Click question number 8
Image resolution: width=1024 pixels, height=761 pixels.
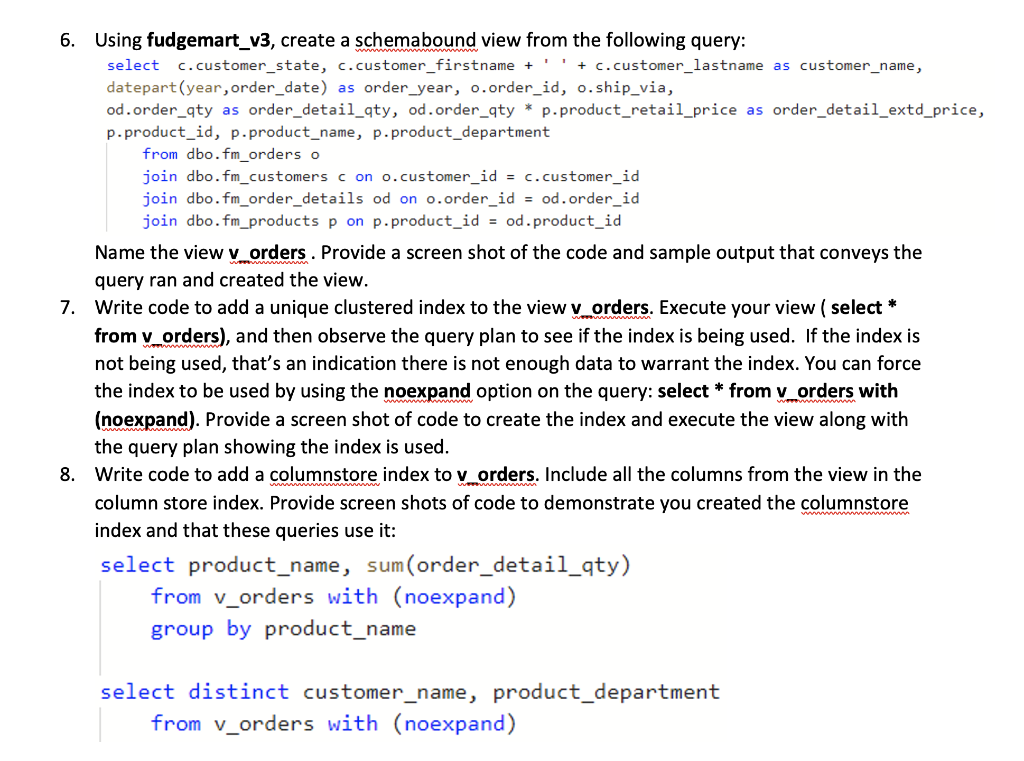tap(66, 475)
